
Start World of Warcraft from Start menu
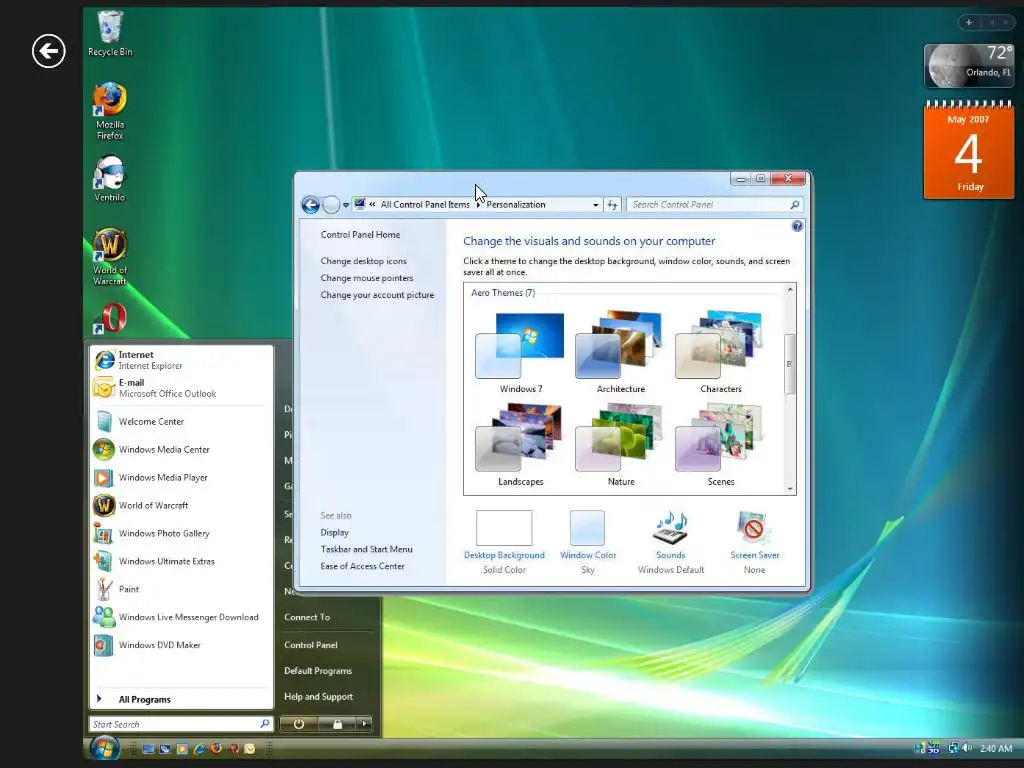[x=182, y=505]
